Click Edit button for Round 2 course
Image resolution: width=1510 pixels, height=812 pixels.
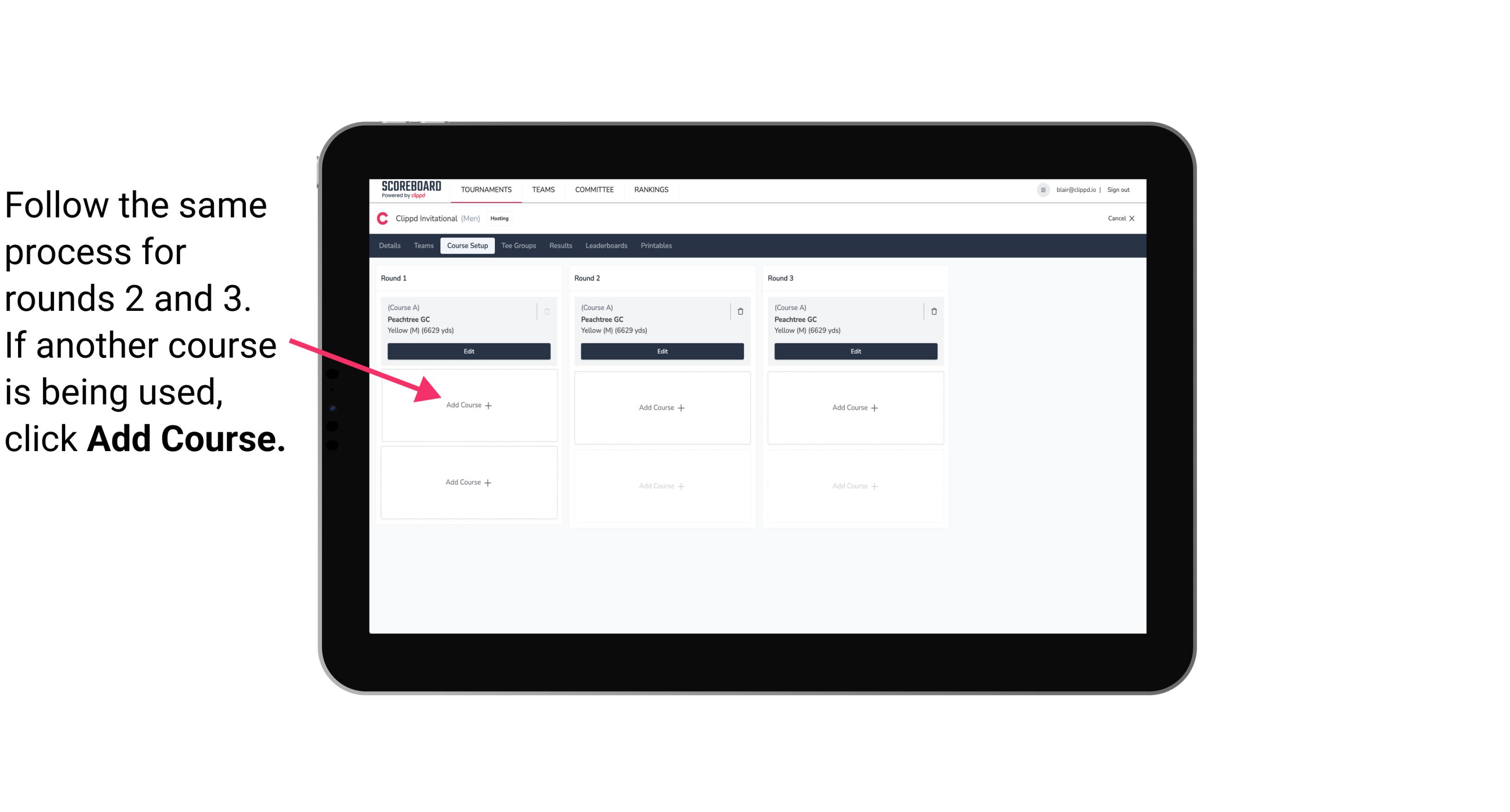(661, 352)
